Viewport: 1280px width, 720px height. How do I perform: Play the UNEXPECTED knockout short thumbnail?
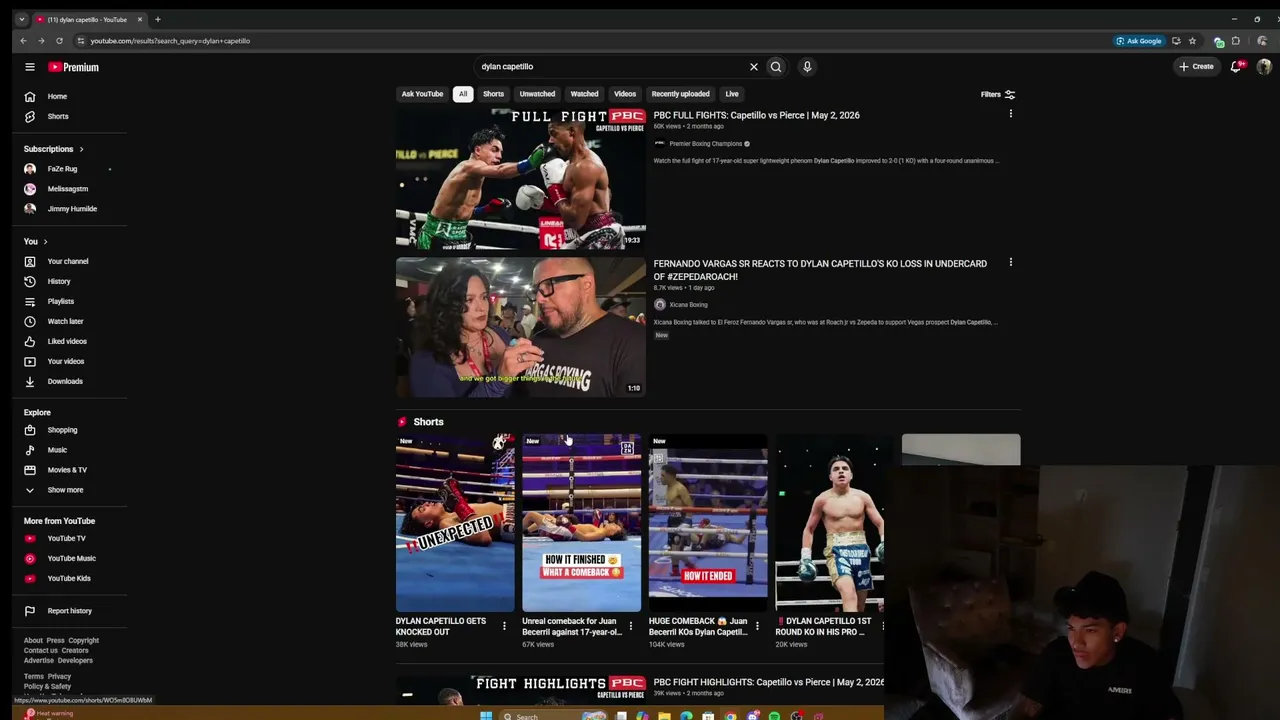[x=455, y=523]
